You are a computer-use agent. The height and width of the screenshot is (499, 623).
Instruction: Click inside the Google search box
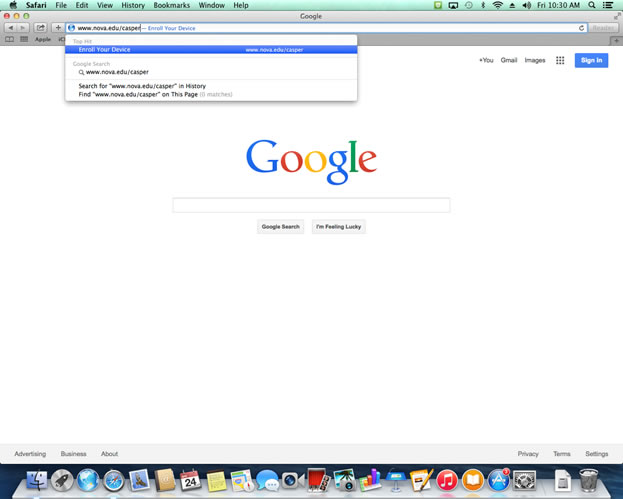[x=311, y=205]
